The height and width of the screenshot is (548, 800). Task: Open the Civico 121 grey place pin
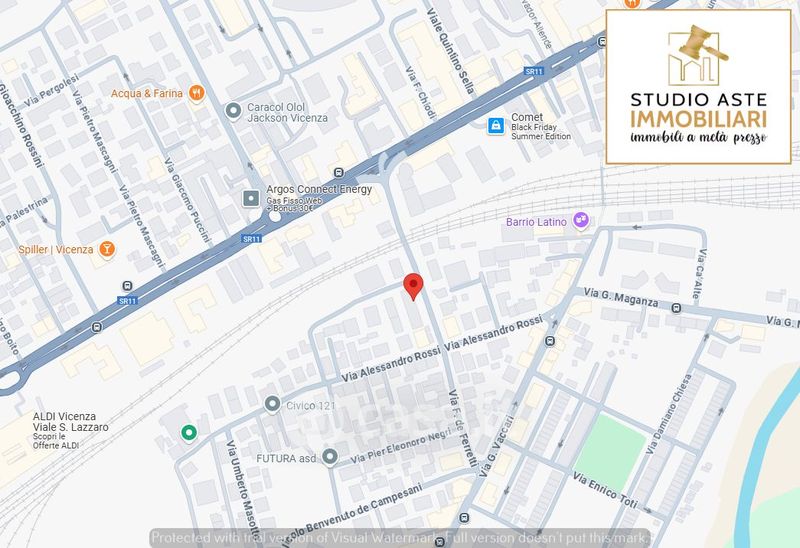[x=272, y=405]
